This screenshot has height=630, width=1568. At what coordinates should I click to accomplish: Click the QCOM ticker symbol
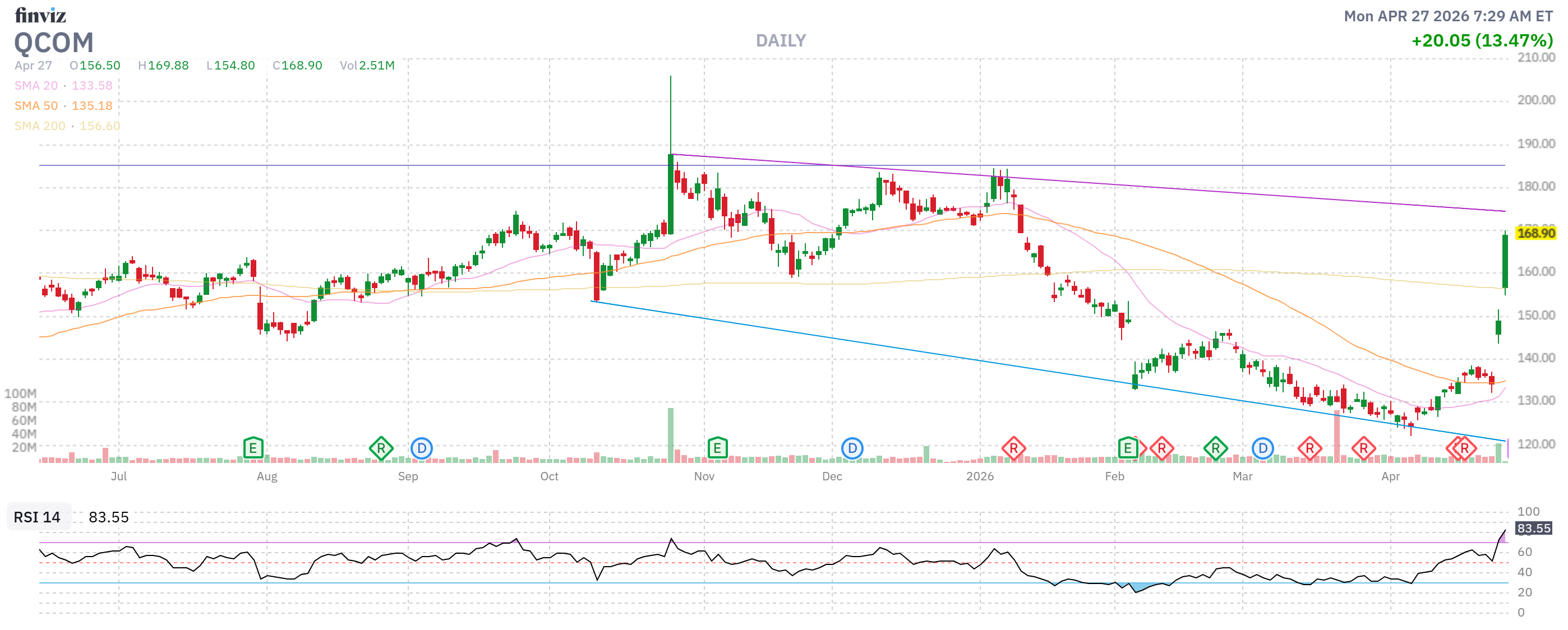(x=54, y=44)
